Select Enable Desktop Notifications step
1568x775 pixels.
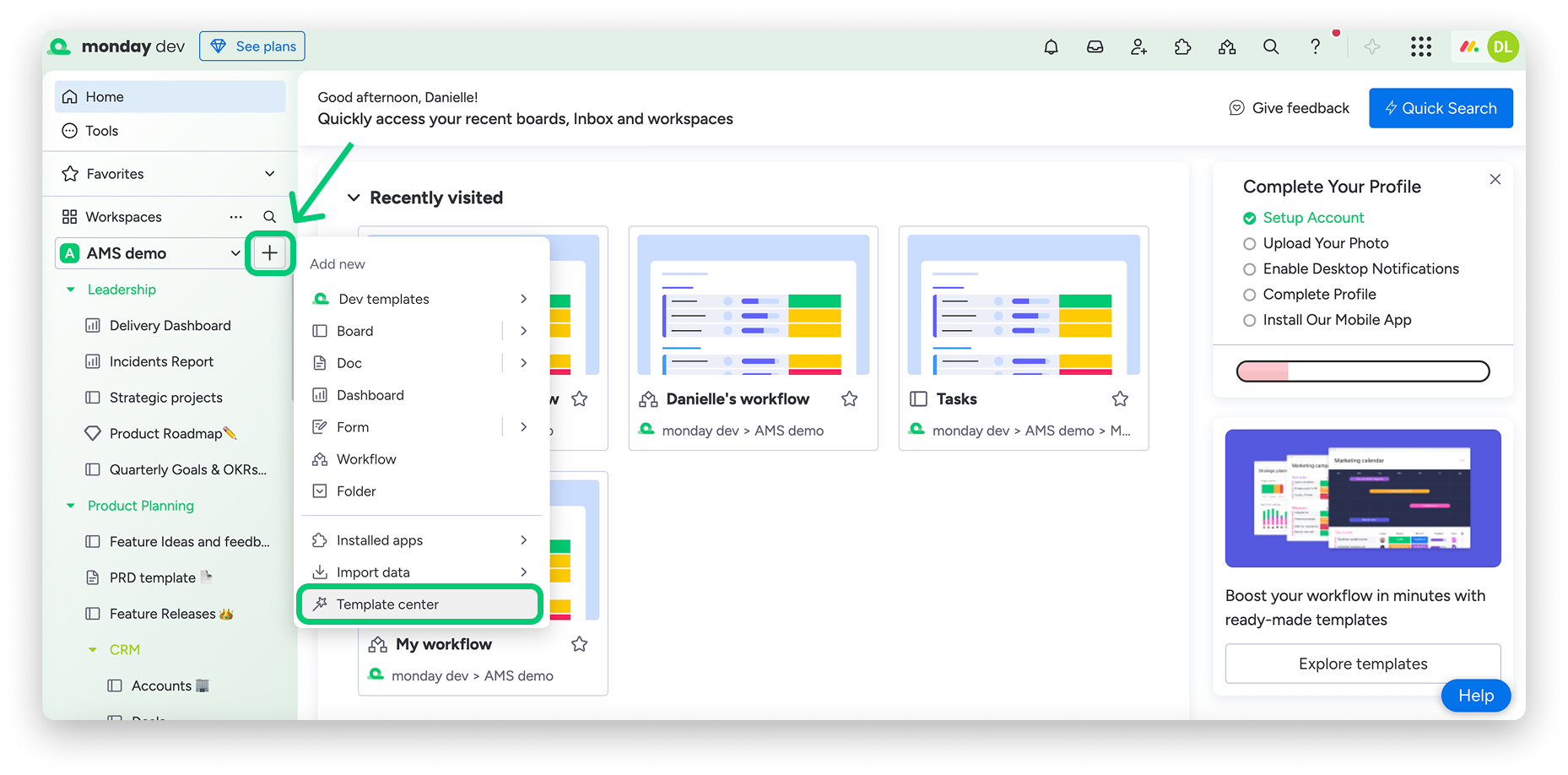(1351, 268)
